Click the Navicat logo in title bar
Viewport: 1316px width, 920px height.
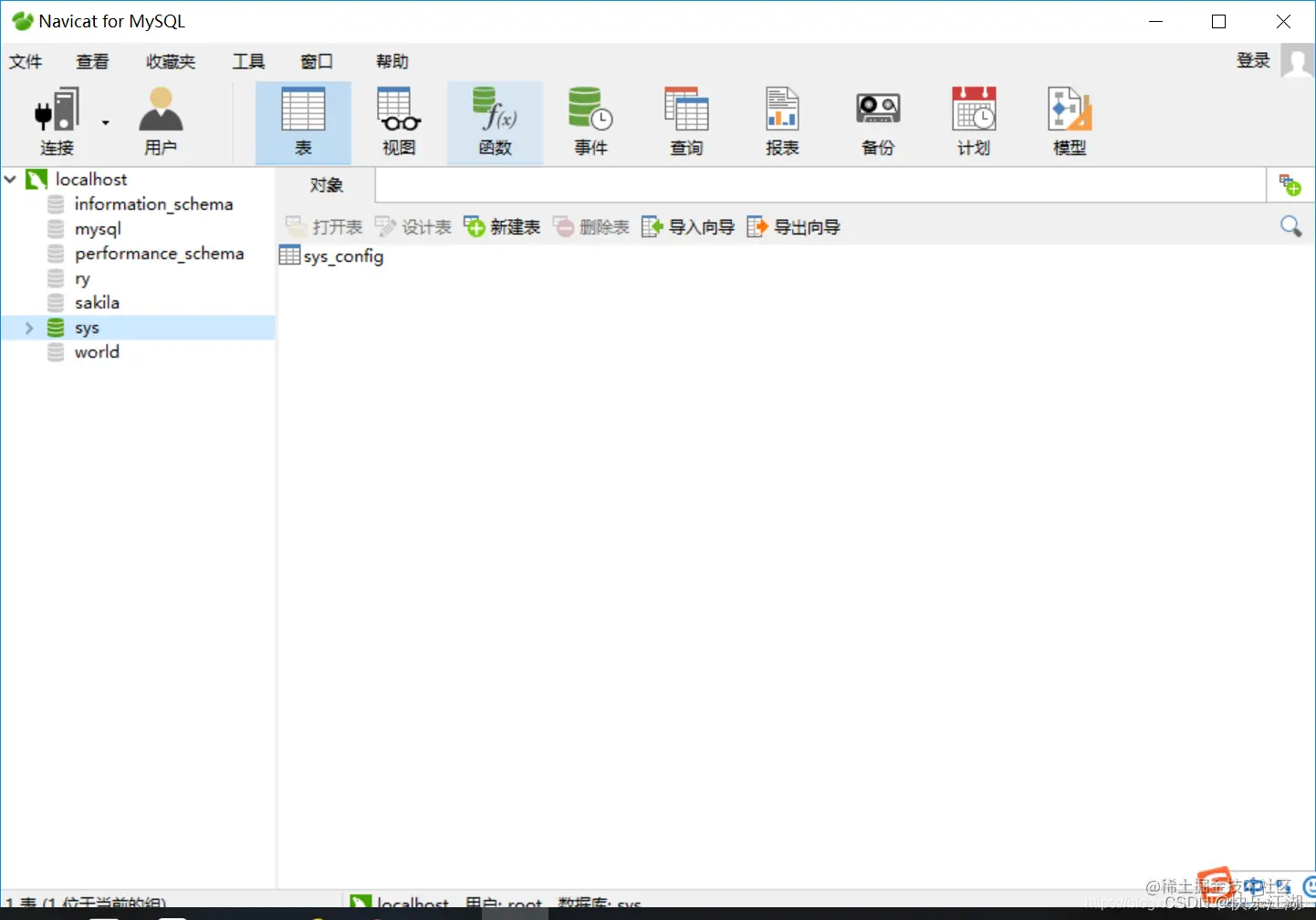pyautogui.click(x=22, y=21)
